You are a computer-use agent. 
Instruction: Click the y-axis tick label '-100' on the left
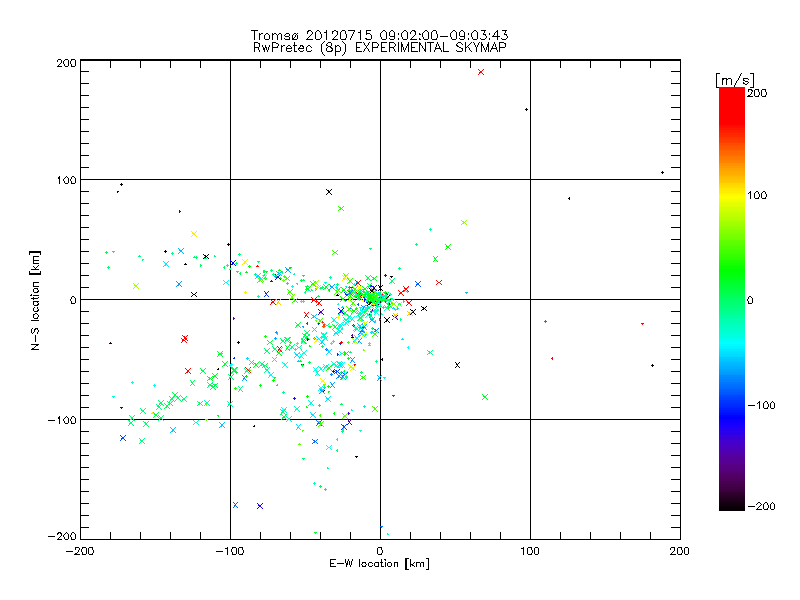pos(62,420)
